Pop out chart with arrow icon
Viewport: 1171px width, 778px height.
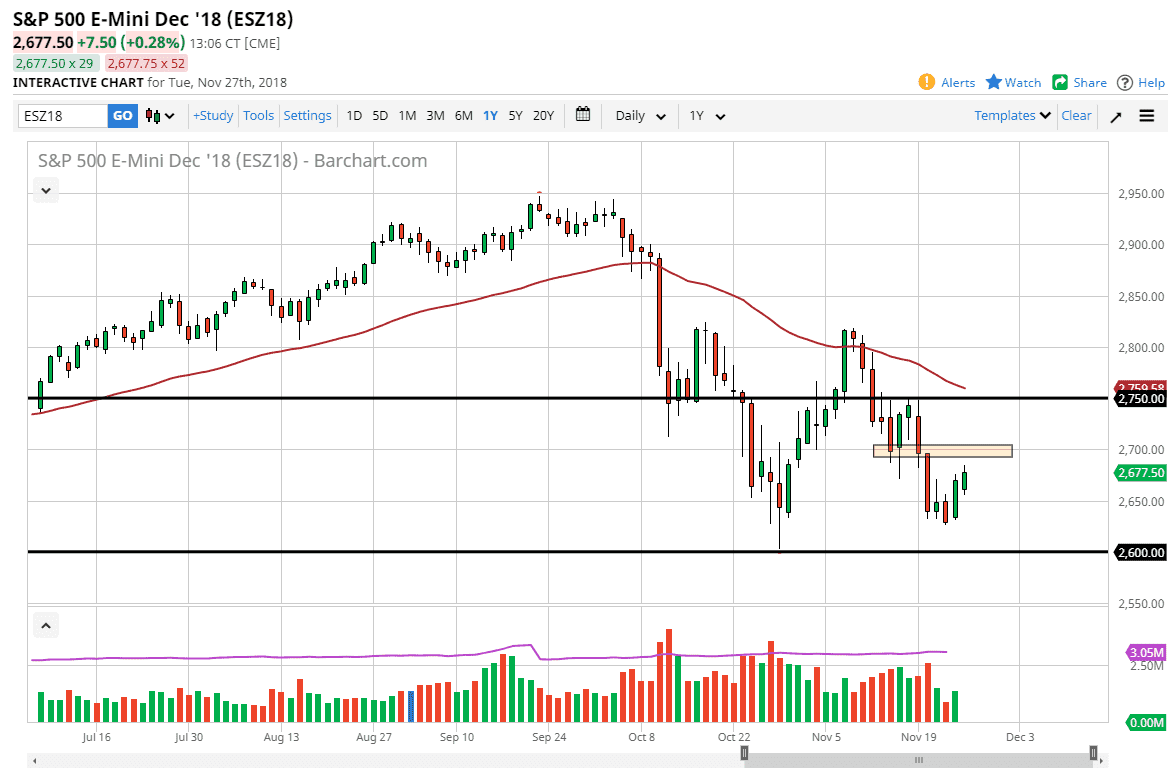[x=1116, y=116]
